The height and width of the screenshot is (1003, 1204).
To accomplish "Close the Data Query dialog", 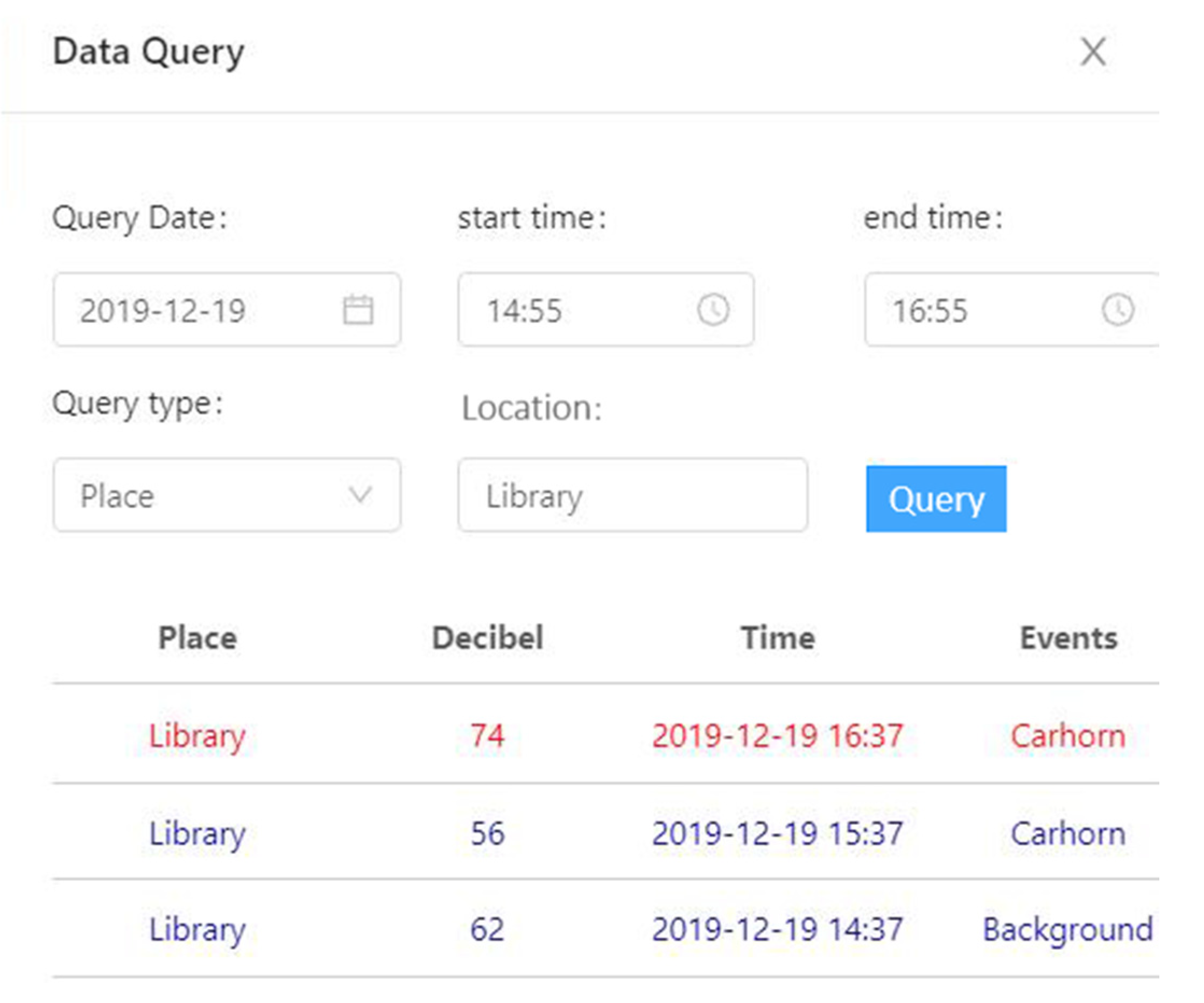I will click(x=1093, y=52).
